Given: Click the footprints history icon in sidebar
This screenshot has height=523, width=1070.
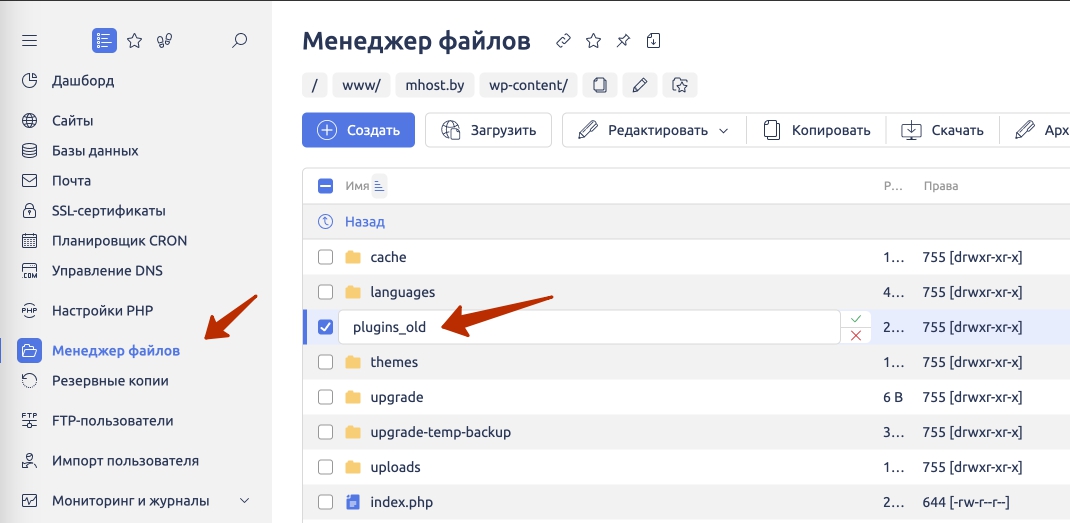Looking at the screenshot, I should tap(164, 41).
